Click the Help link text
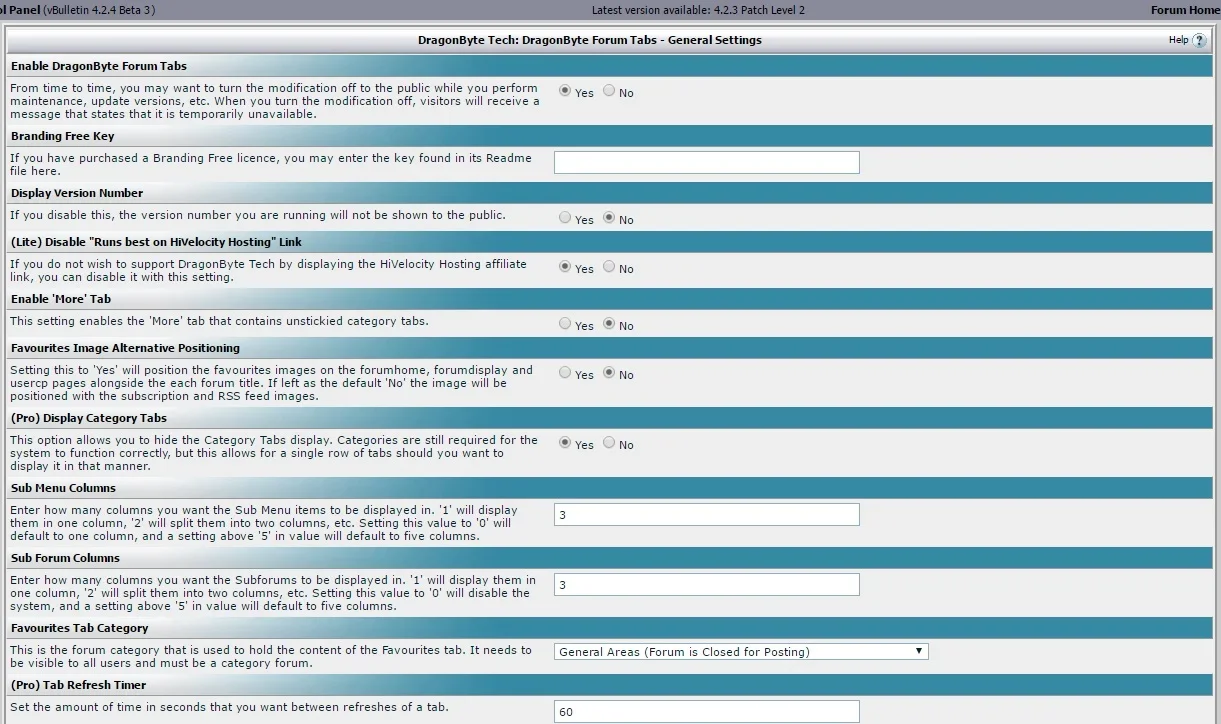This screenshot has width=1221, height=724. [x=1178, y=40]
